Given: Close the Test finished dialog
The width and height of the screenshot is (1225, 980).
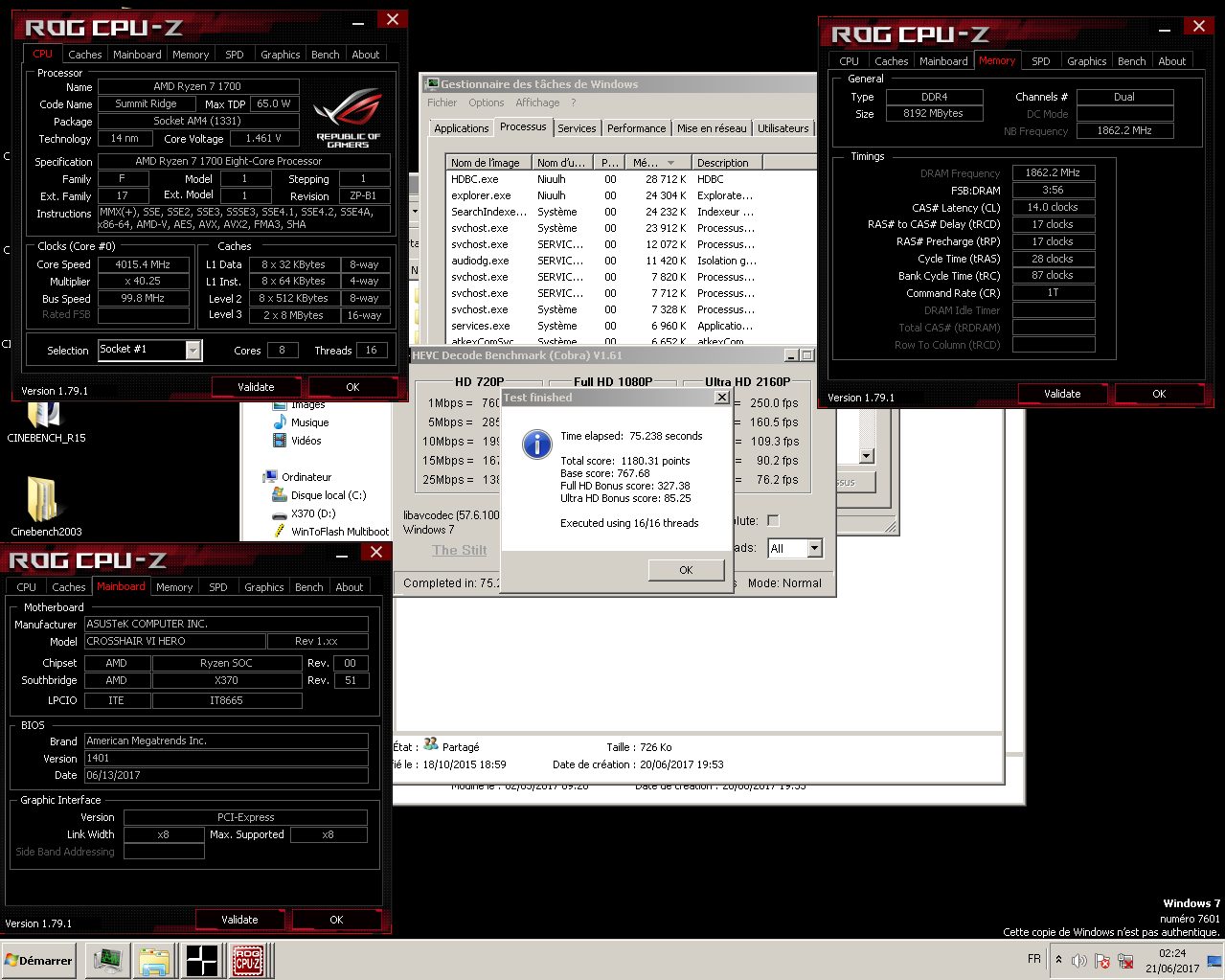Looking at the screenshot, I should coord(722,398).
